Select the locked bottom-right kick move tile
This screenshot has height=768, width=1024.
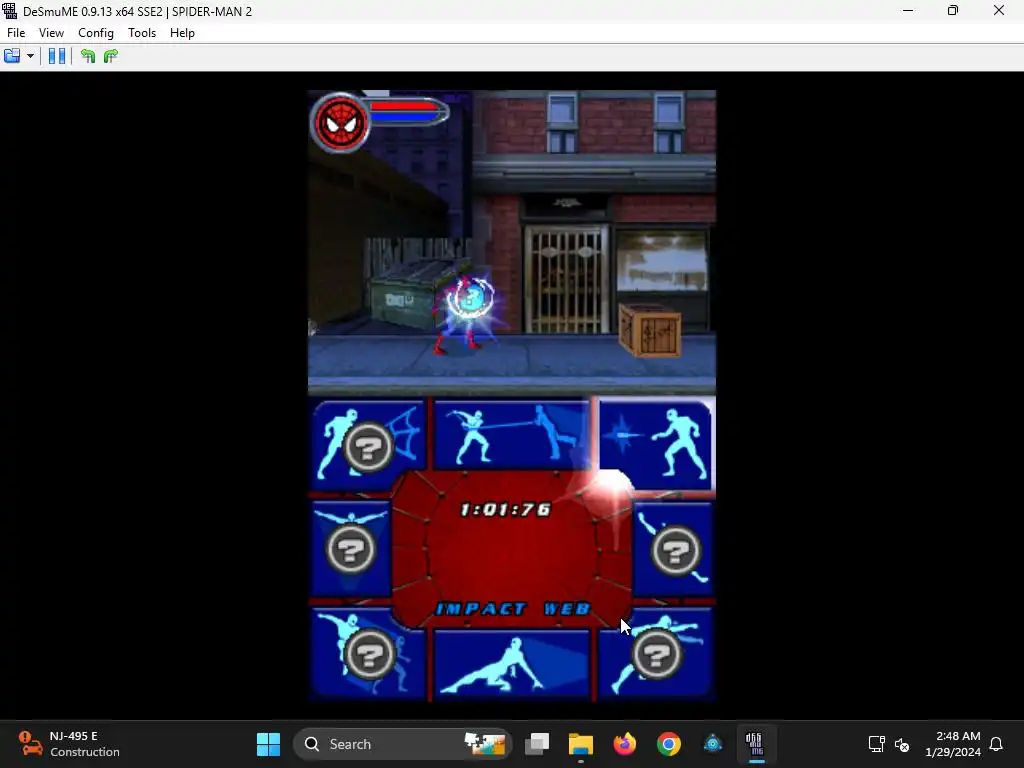(x=655, y=652)
